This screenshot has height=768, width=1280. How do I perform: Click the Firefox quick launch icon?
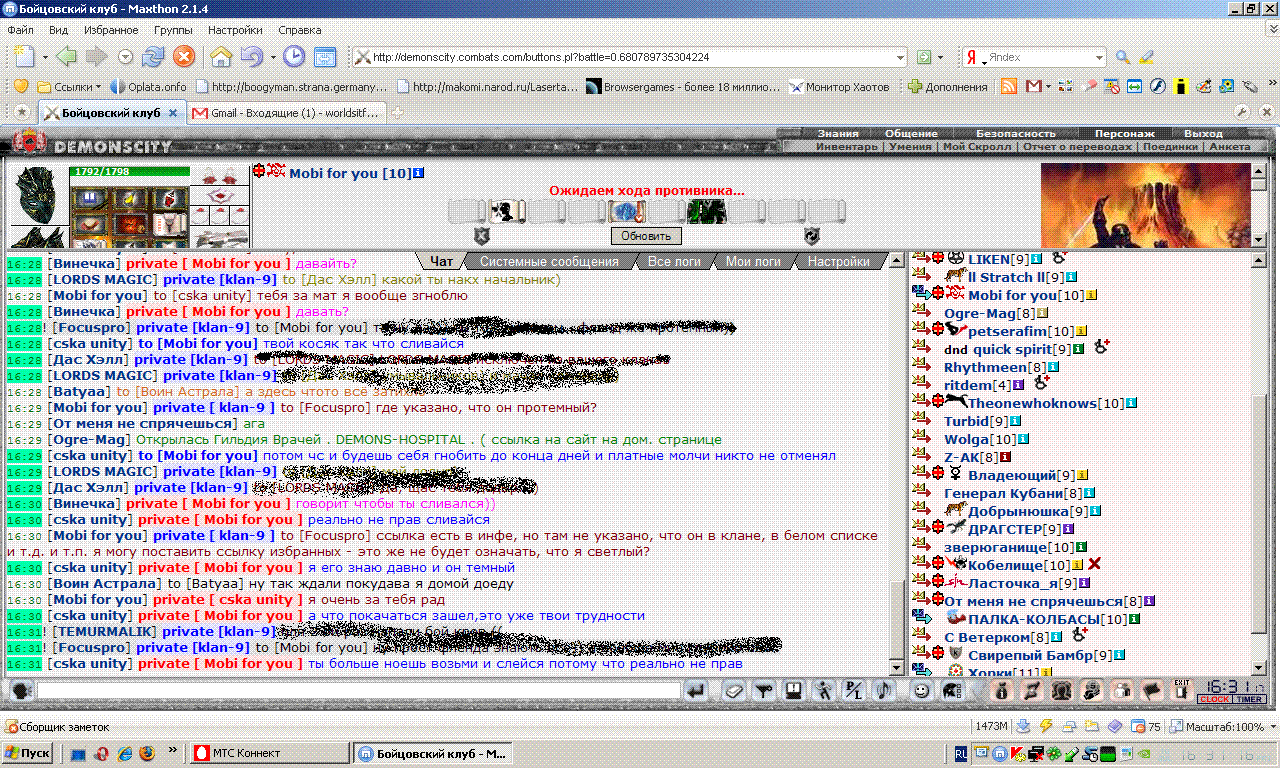coord(147,753)
